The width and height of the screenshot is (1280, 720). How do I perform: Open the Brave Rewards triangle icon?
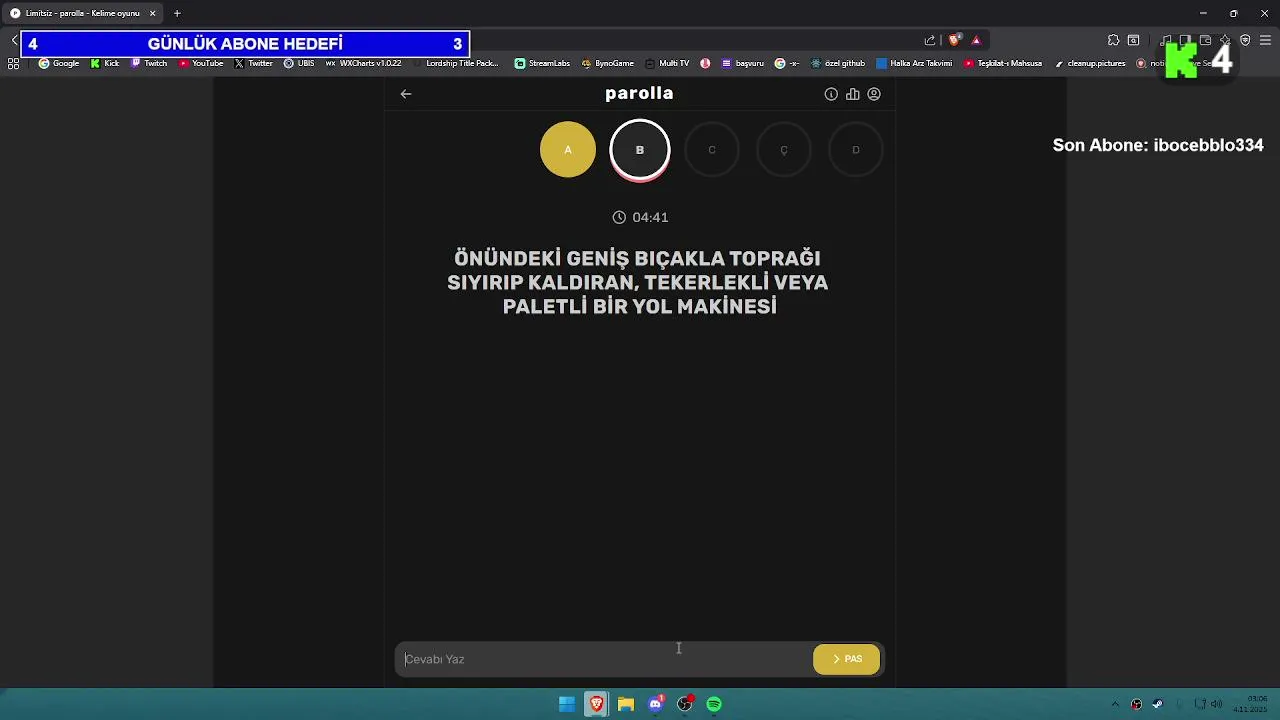click(976, 40)
